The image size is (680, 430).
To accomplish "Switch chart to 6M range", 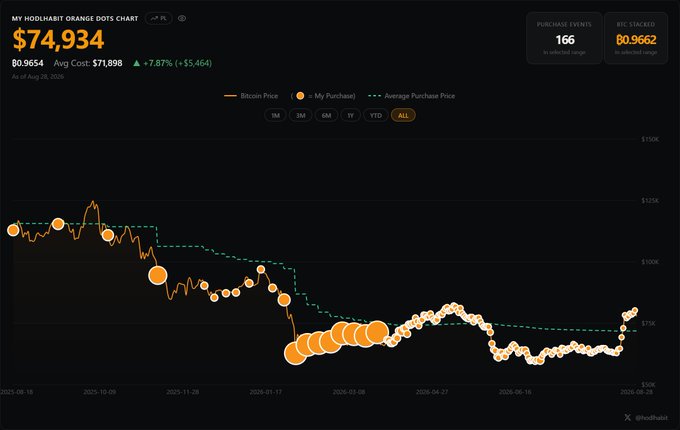I will click(327, 115).
